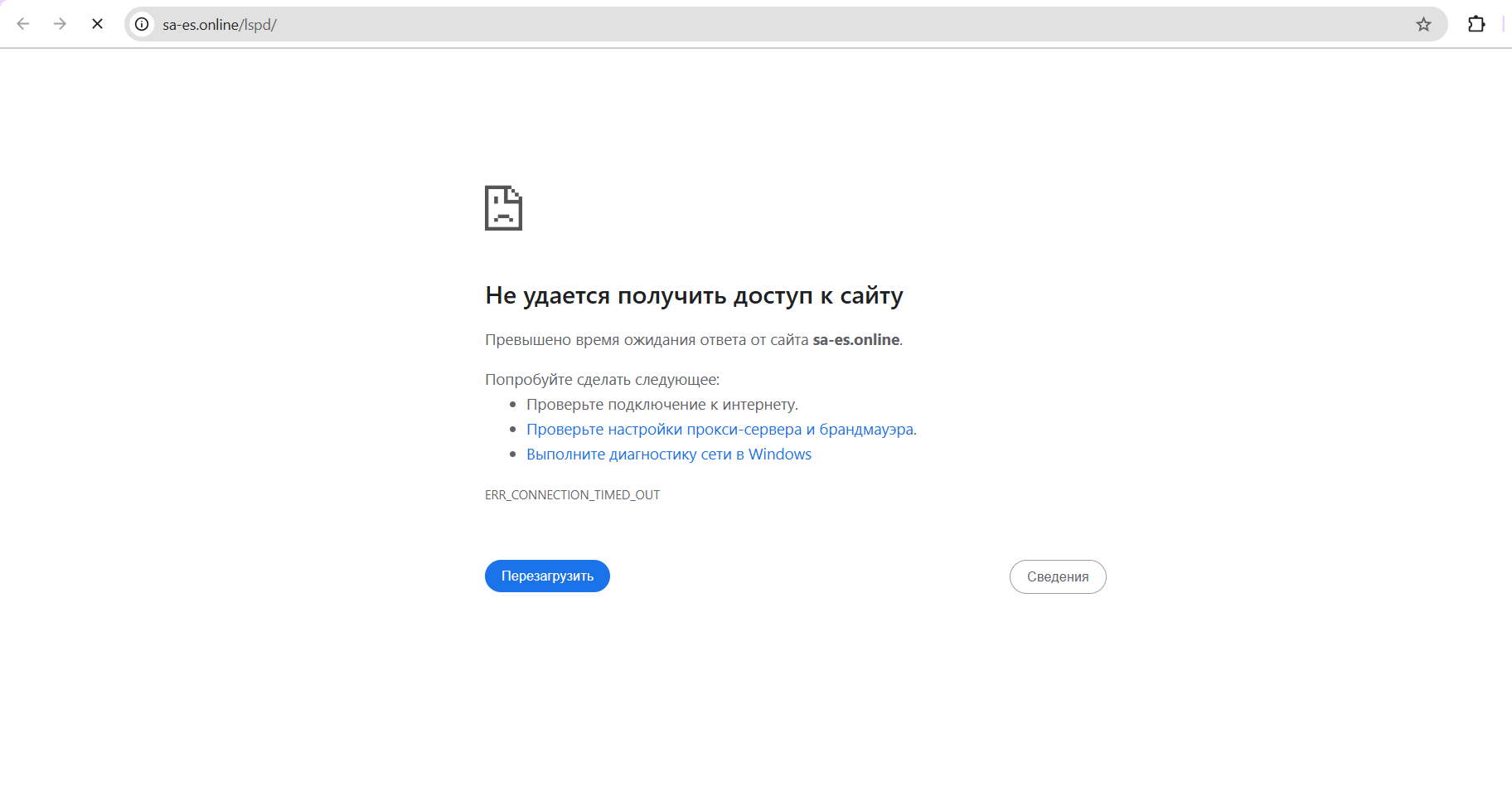This screenshot has height=812, width=1512.
Task: Open the proxy and firewall settings link
Action: pos(720,430)
